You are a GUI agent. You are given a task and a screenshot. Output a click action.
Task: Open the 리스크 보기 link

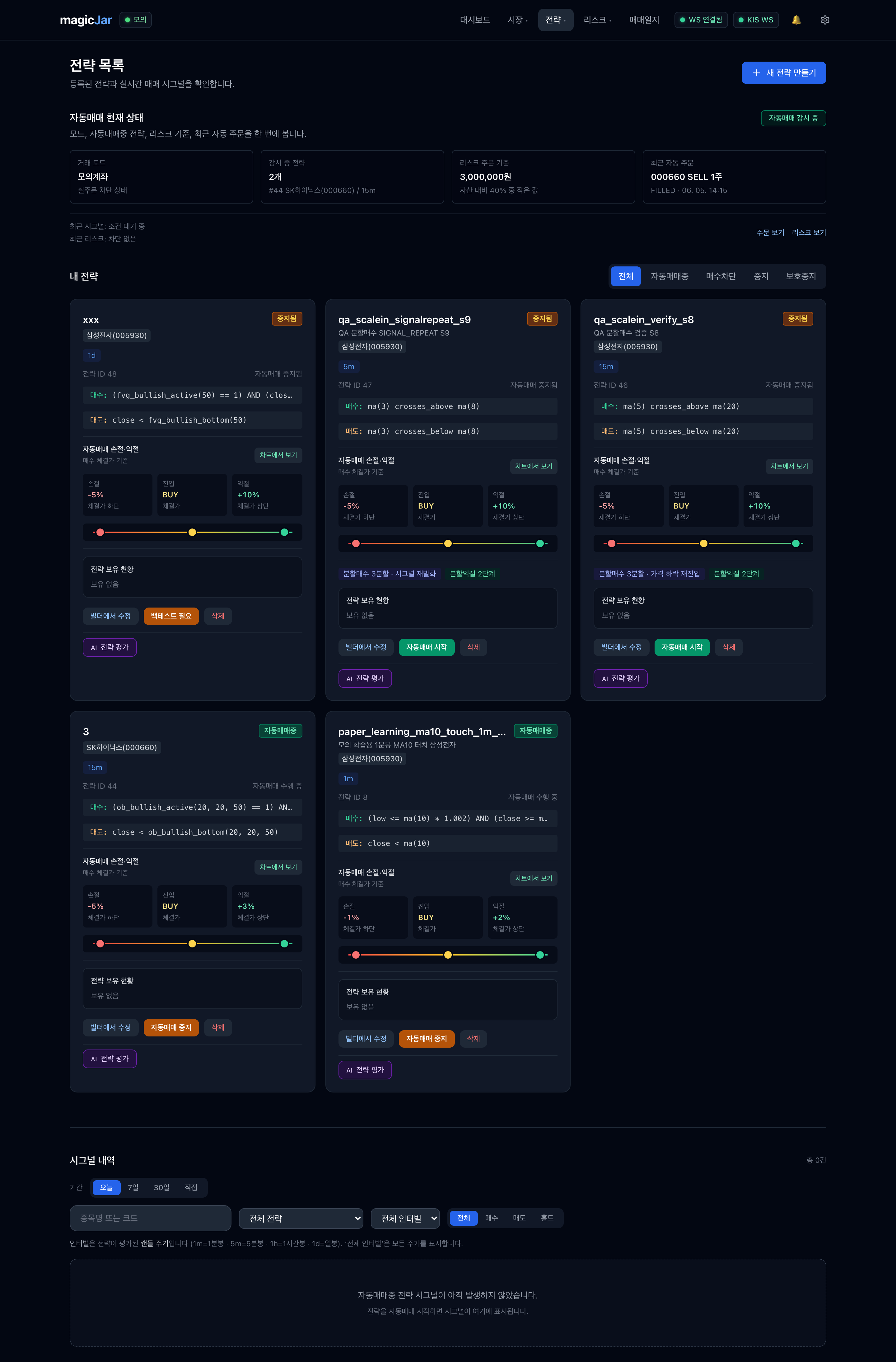point(809,232)
